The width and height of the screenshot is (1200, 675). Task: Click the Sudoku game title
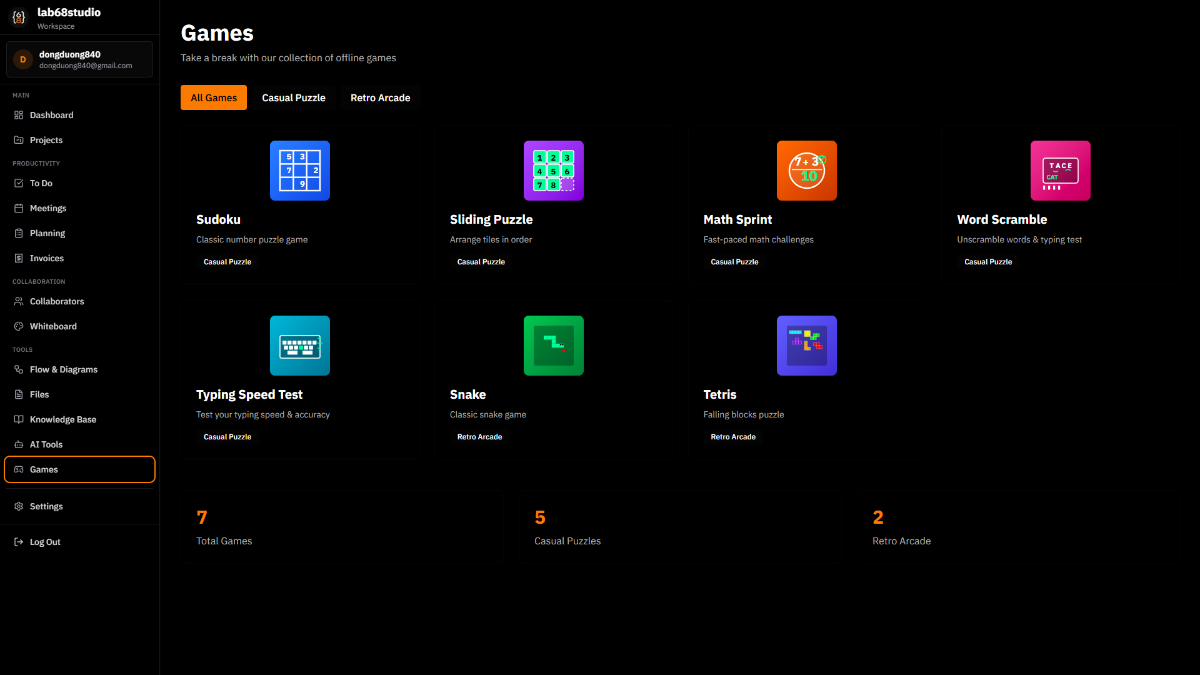[x=218, y=220]
